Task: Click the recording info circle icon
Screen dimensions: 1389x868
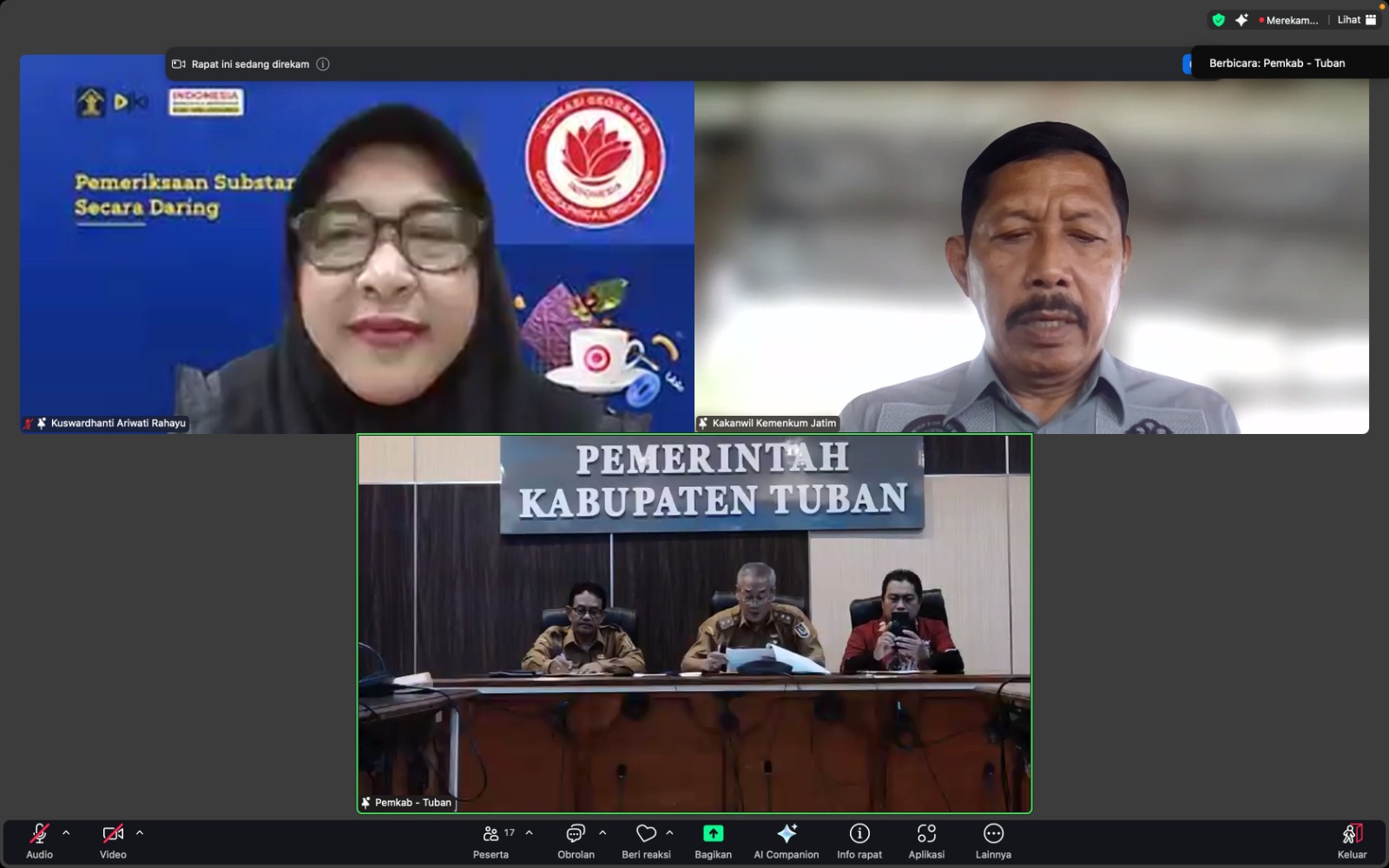Action: tap(323, 63)
